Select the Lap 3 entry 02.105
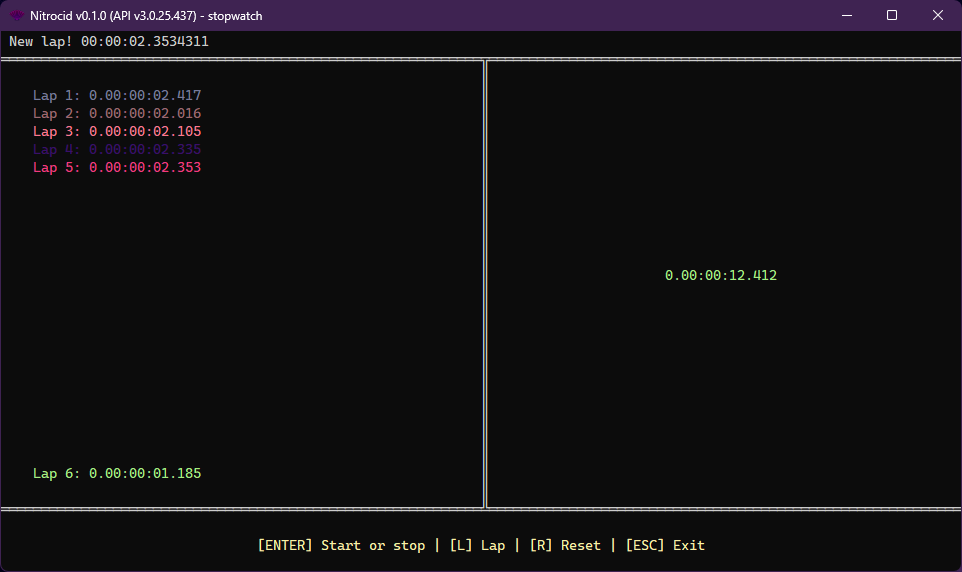962x572 pixels. [117, 131]
